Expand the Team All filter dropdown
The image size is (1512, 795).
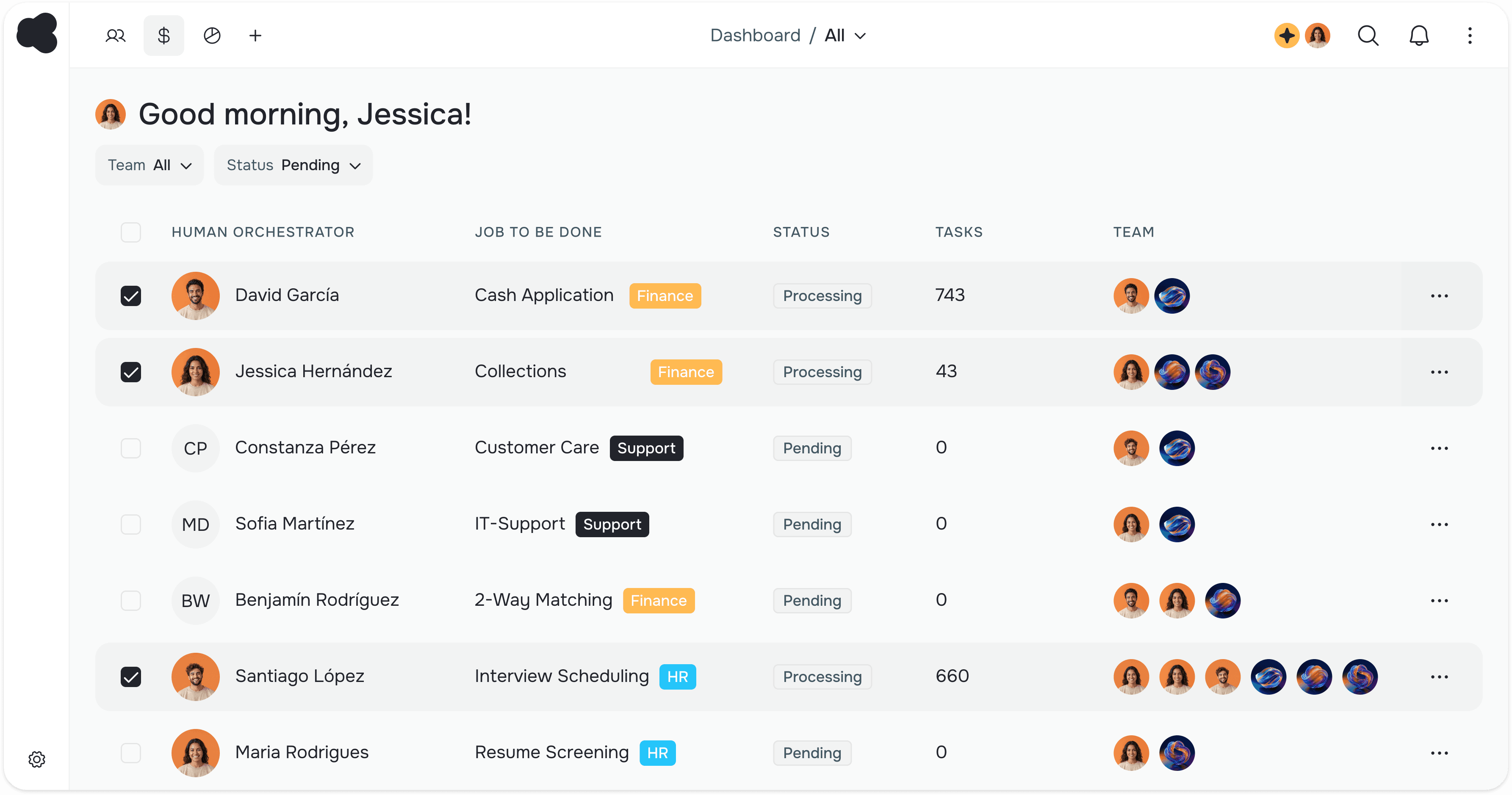point(150,166)
